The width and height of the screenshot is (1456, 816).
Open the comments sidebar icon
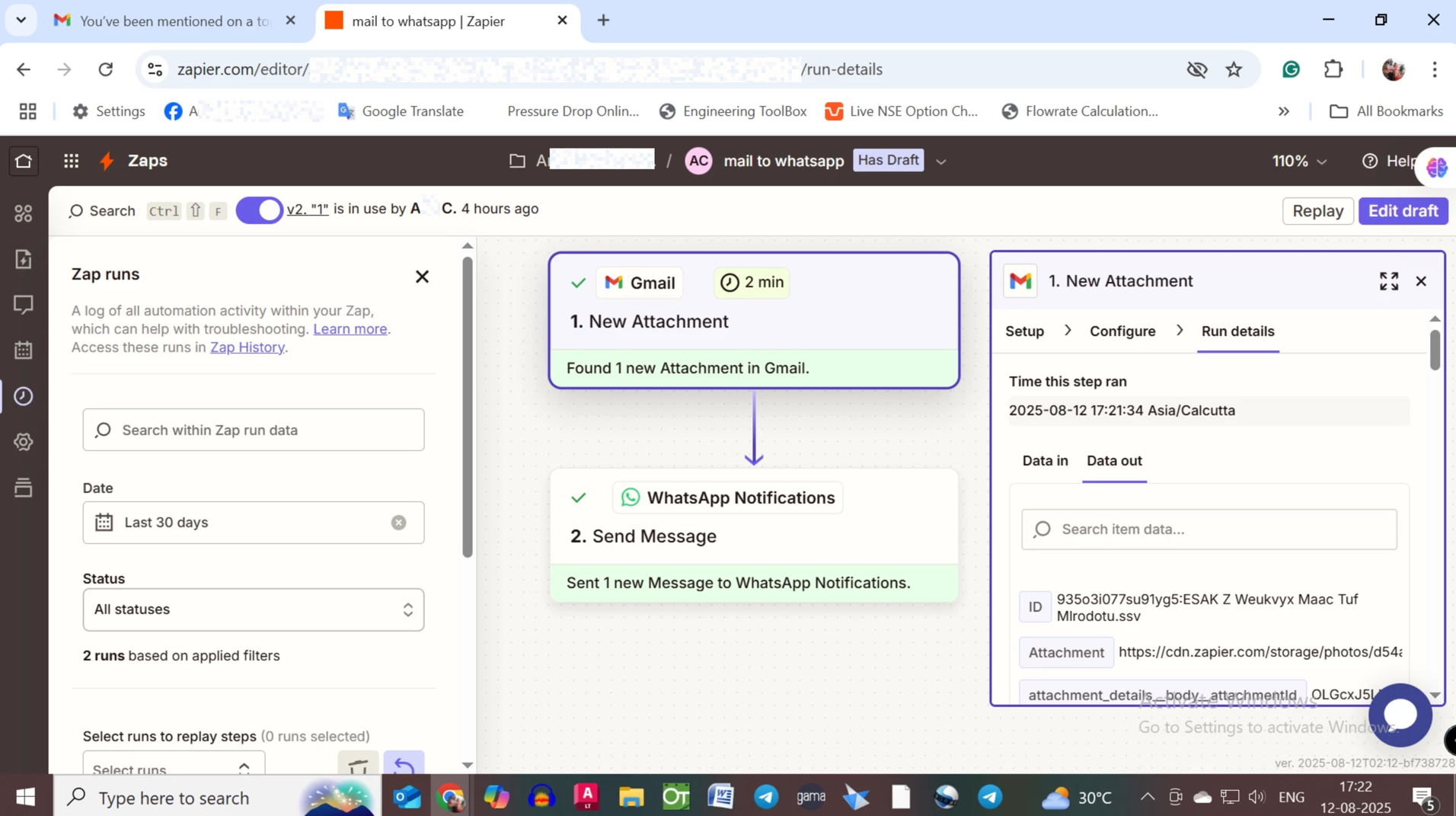(x=24, y=305)
